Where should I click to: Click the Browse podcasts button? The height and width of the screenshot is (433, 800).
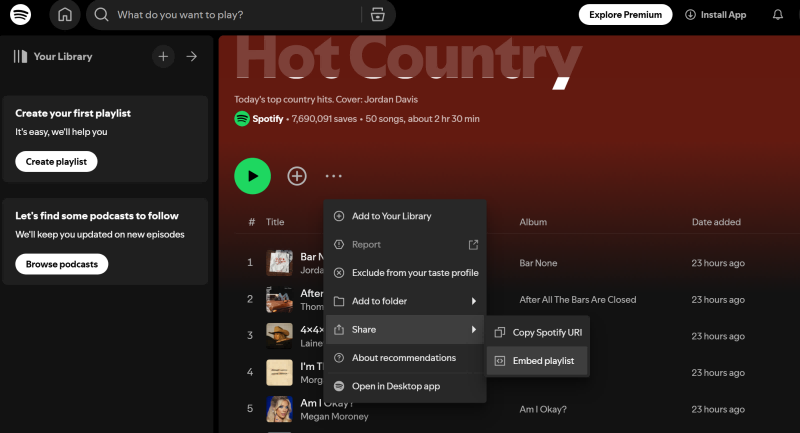(x=62, y=264)
